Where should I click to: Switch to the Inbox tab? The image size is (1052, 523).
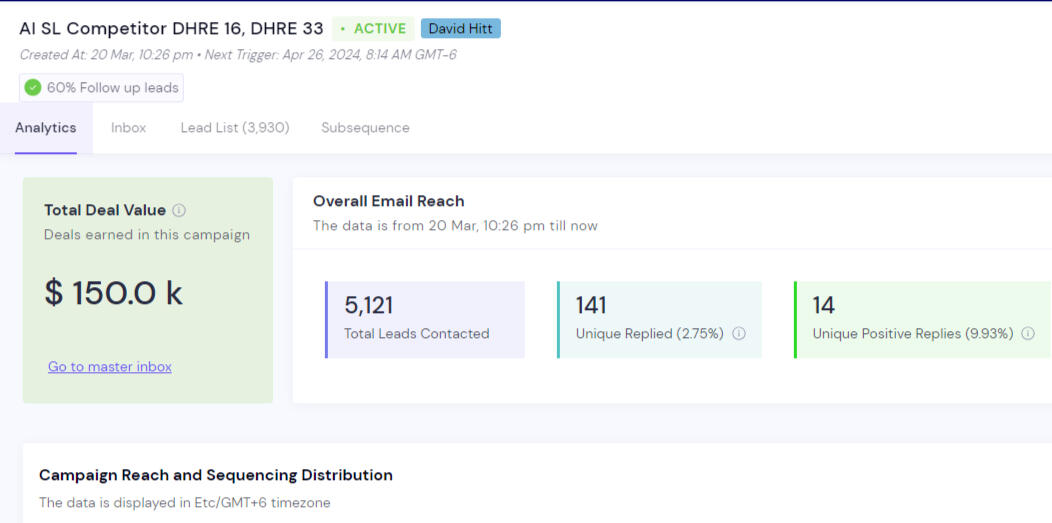[128, 128]
